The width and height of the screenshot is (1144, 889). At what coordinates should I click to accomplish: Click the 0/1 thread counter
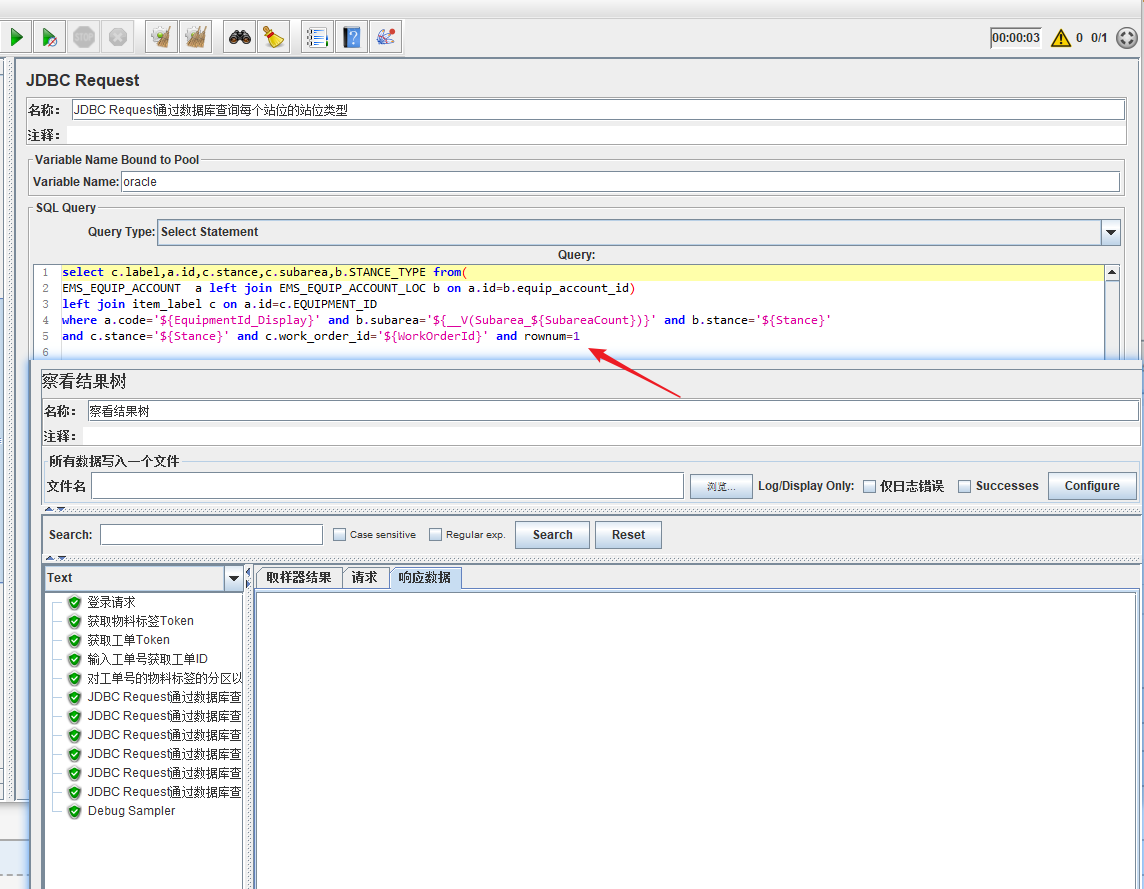1099,37
